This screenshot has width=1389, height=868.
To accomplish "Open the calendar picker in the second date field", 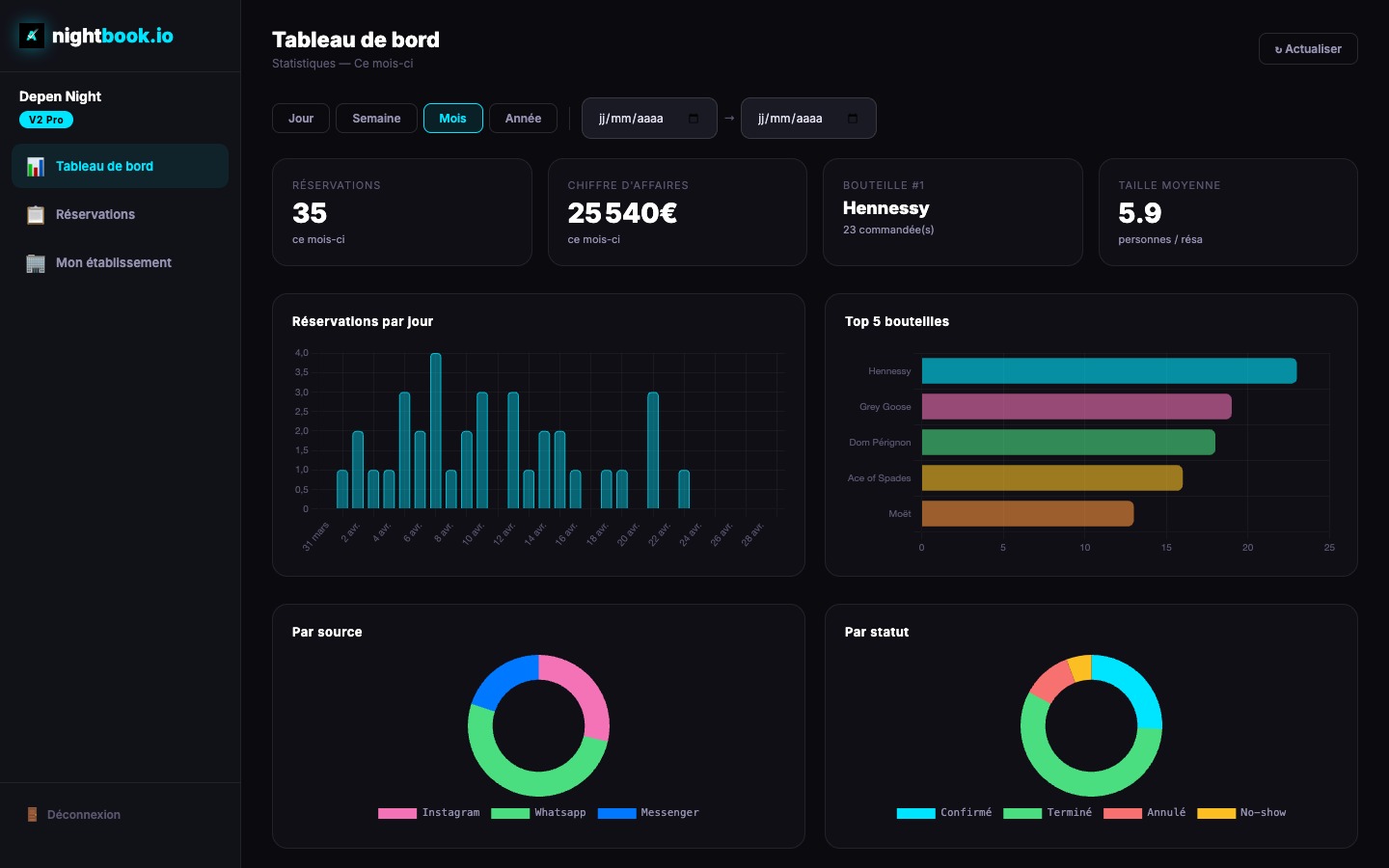I will pyautogui.click(x=852, y=119).
